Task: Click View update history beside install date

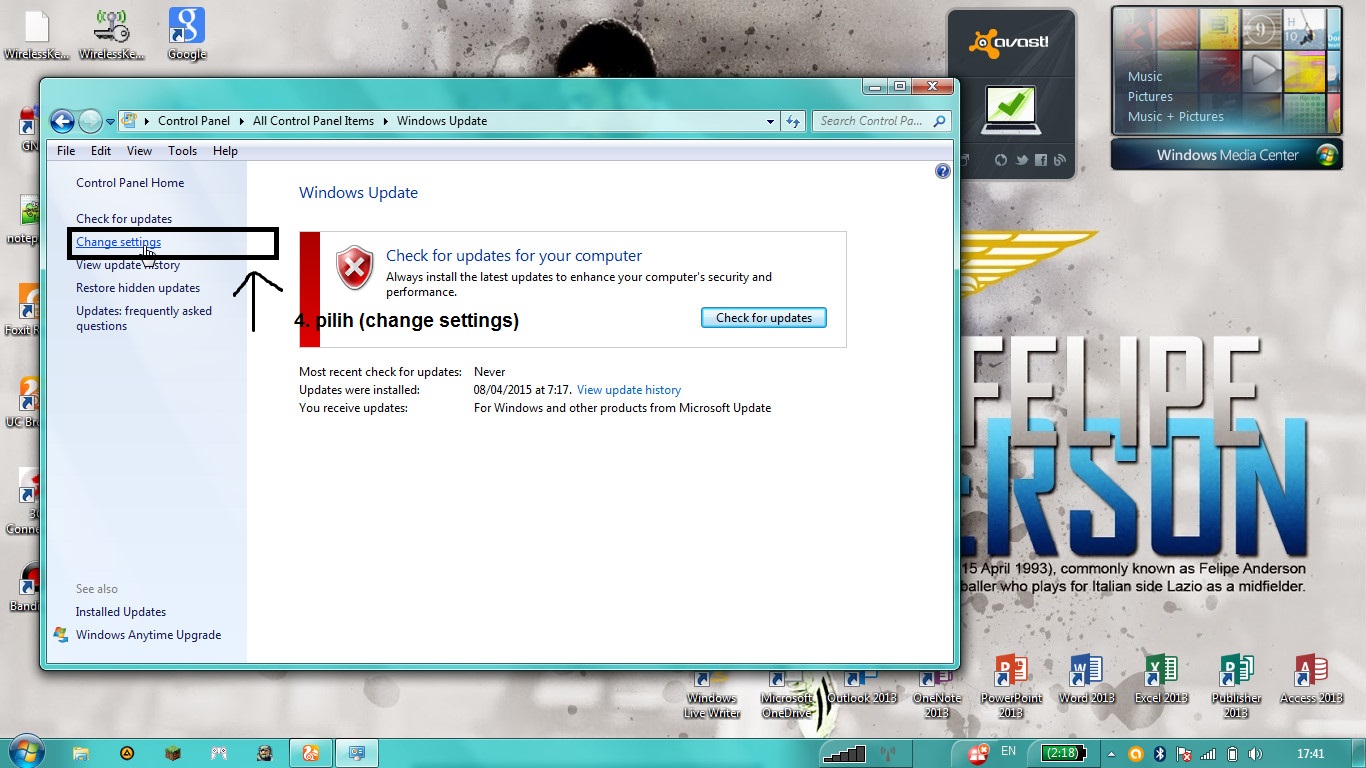Action: [629, 390]
